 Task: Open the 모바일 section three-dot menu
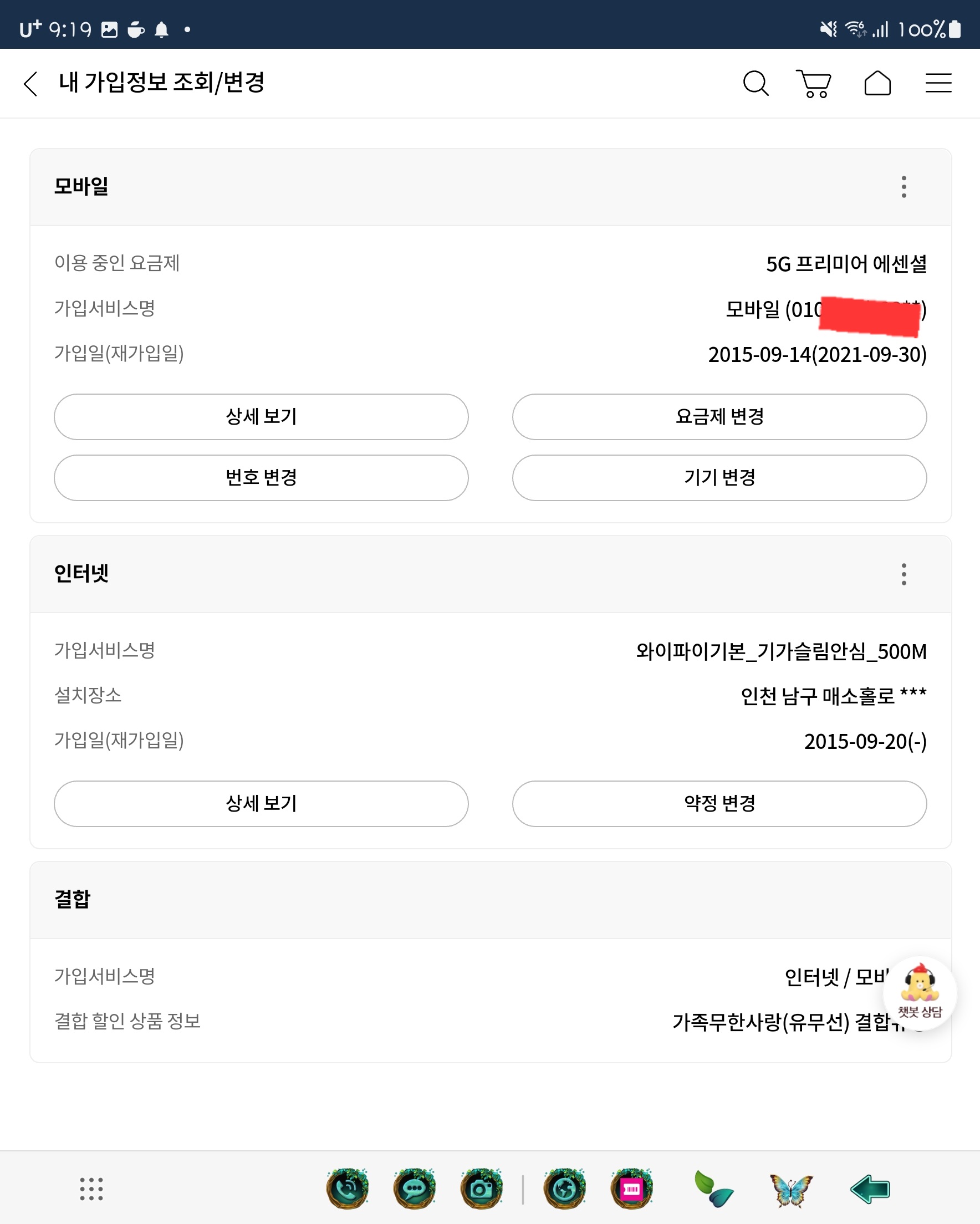coord(904,187)
